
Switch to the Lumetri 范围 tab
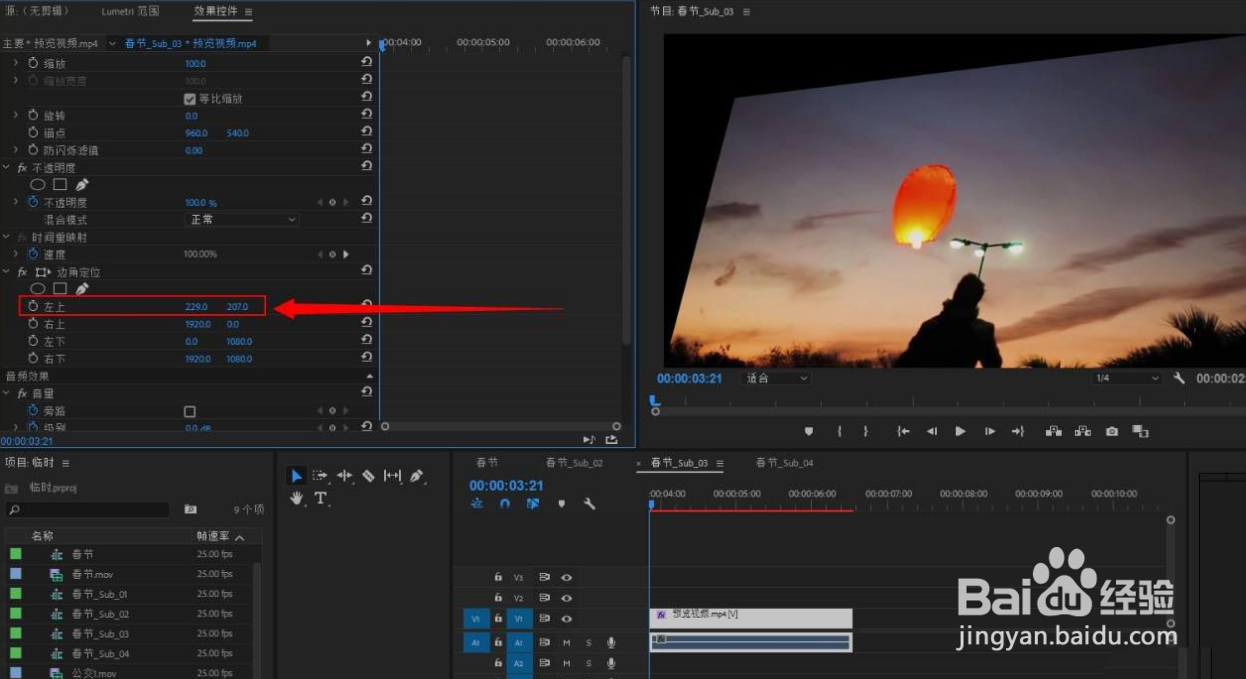(x=130, y=11)
